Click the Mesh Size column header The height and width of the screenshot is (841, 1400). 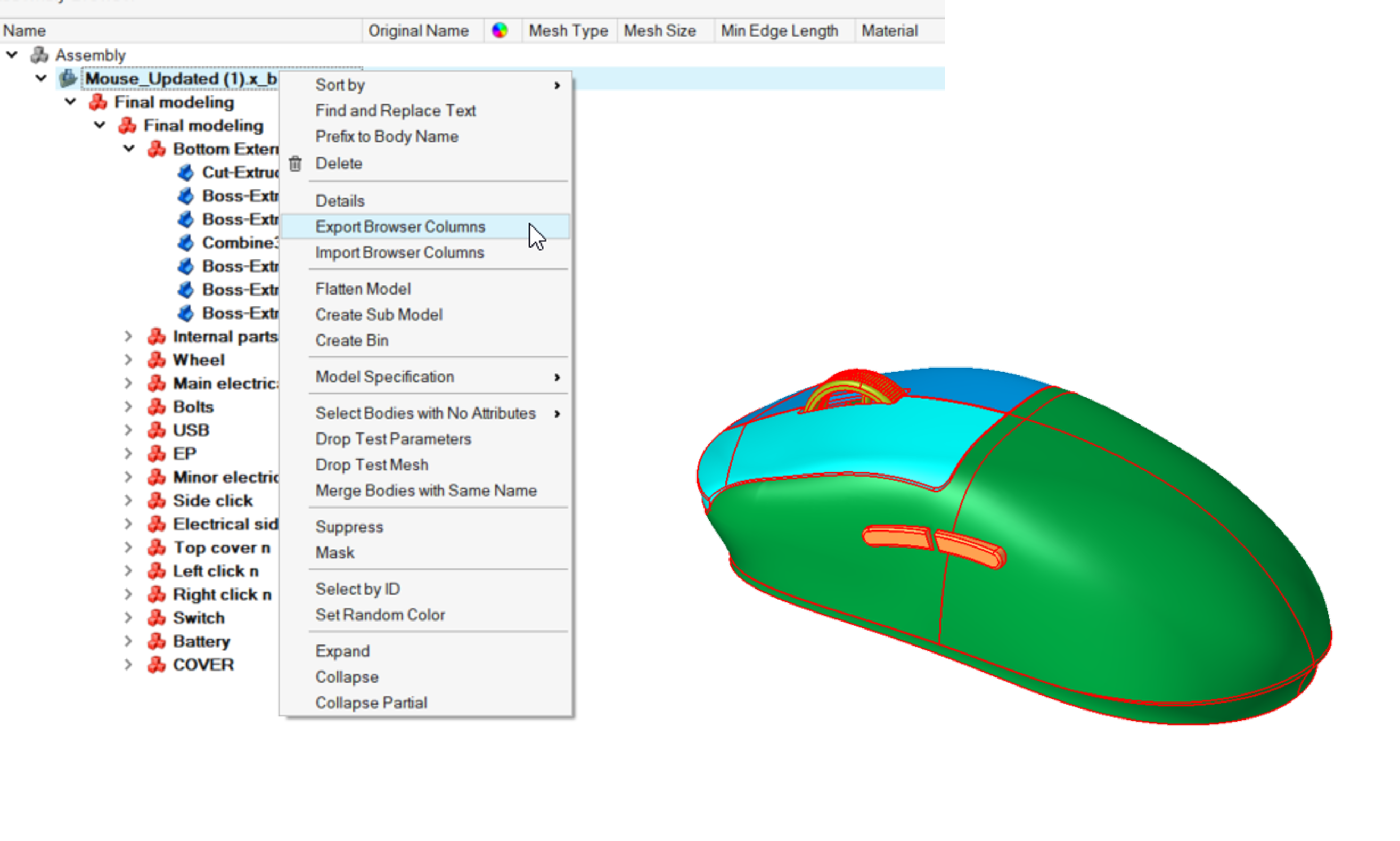coord(659,30)
